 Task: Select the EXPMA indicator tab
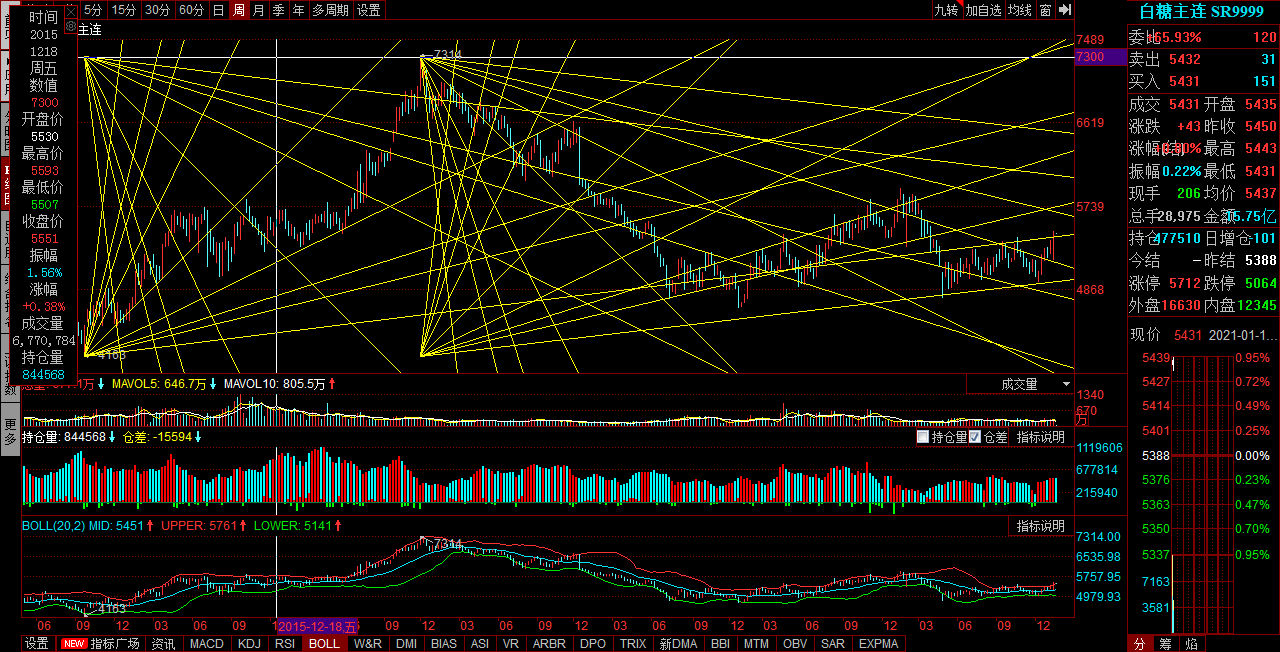click(878, 644)
